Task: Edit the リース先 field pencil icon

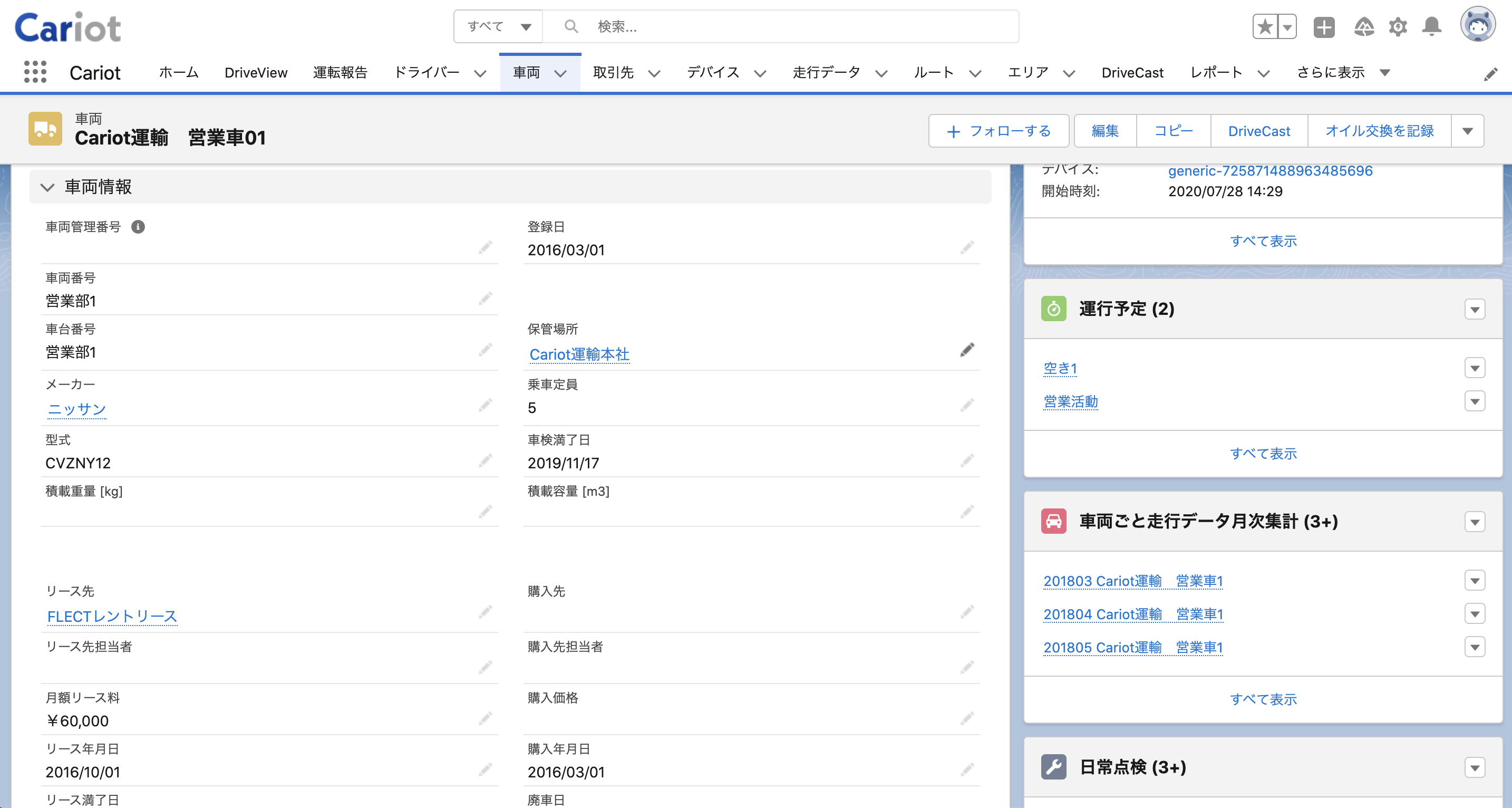Action: (485, 612)
